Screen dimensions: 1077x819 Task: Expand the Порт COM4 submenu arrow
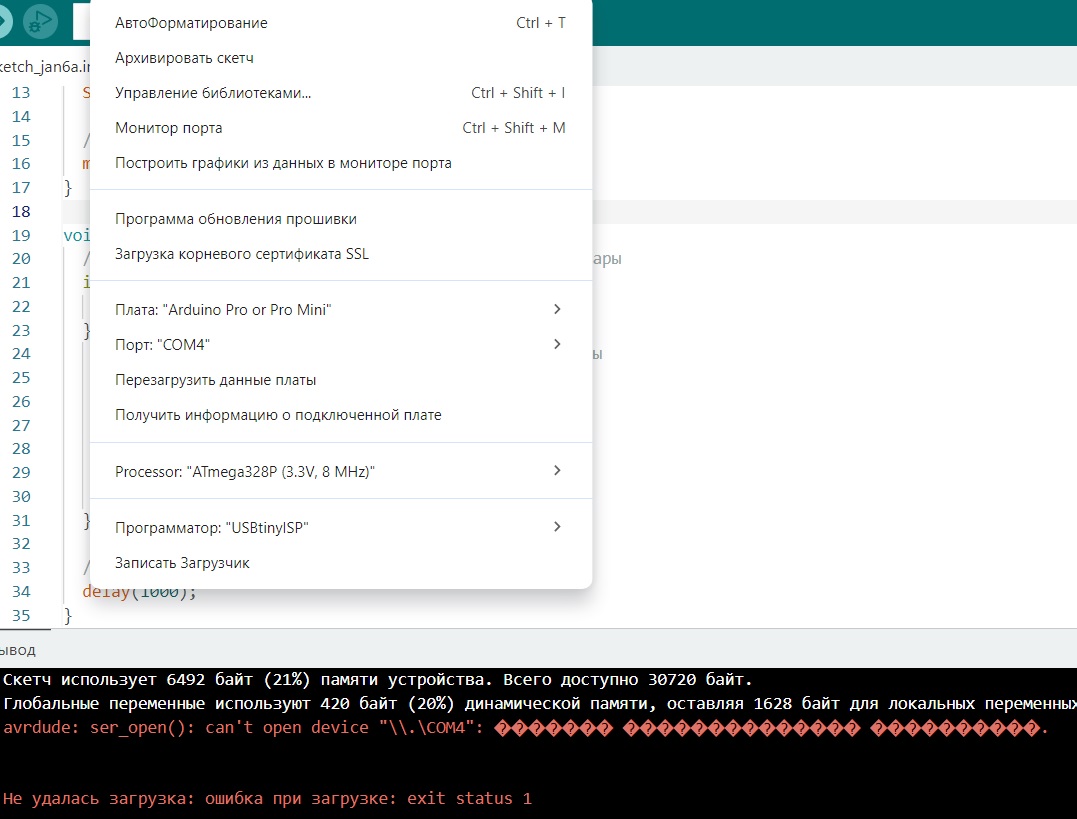(x=557, y=345)
